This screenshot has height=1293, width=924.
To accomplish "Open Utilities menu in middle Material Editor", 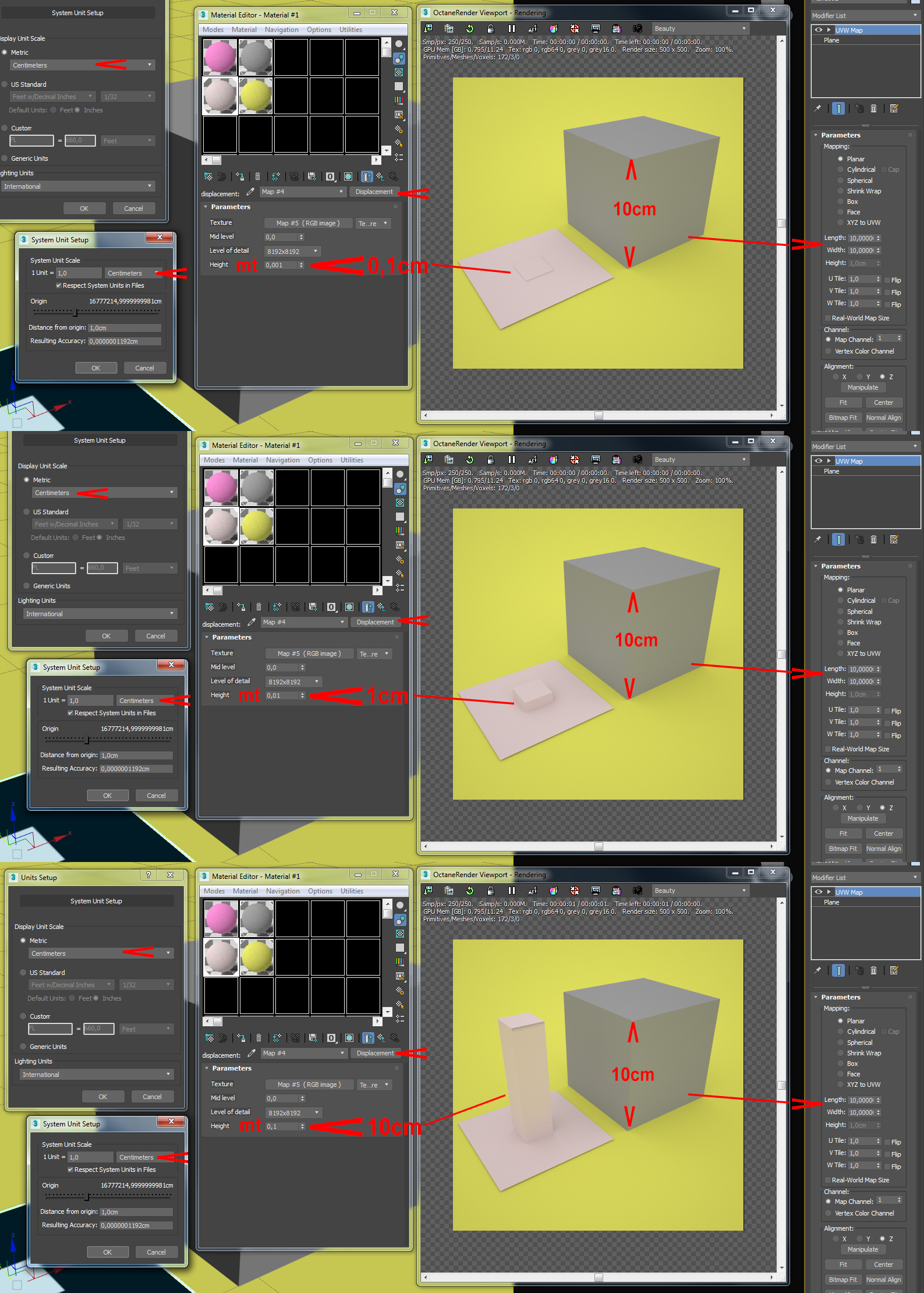I will tap(352, 460).
